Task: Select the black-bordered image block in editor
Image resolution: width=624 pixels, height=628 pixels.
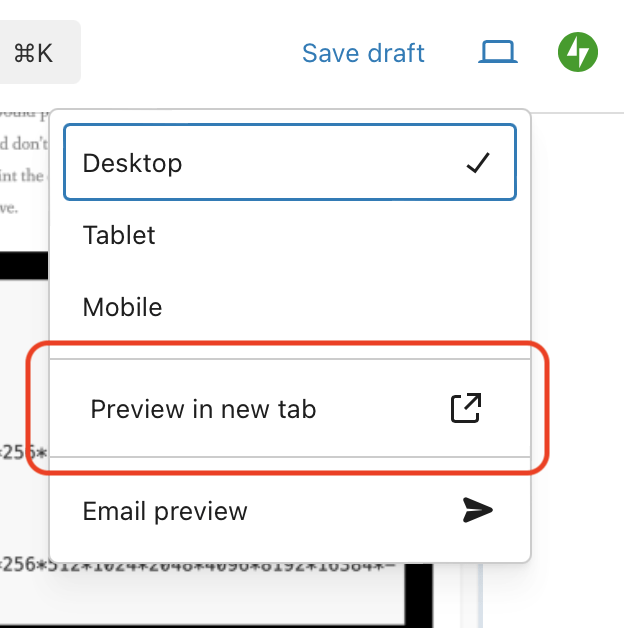Action: point(22,265)
